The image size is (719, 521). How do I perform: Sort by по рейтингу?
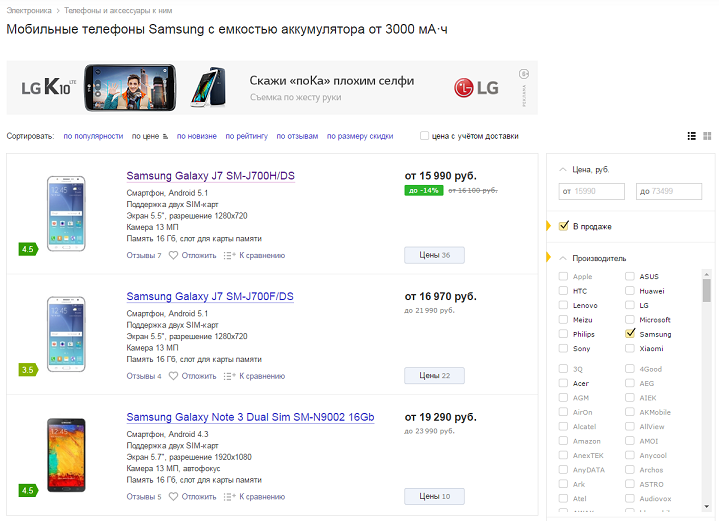pos(247,136)
